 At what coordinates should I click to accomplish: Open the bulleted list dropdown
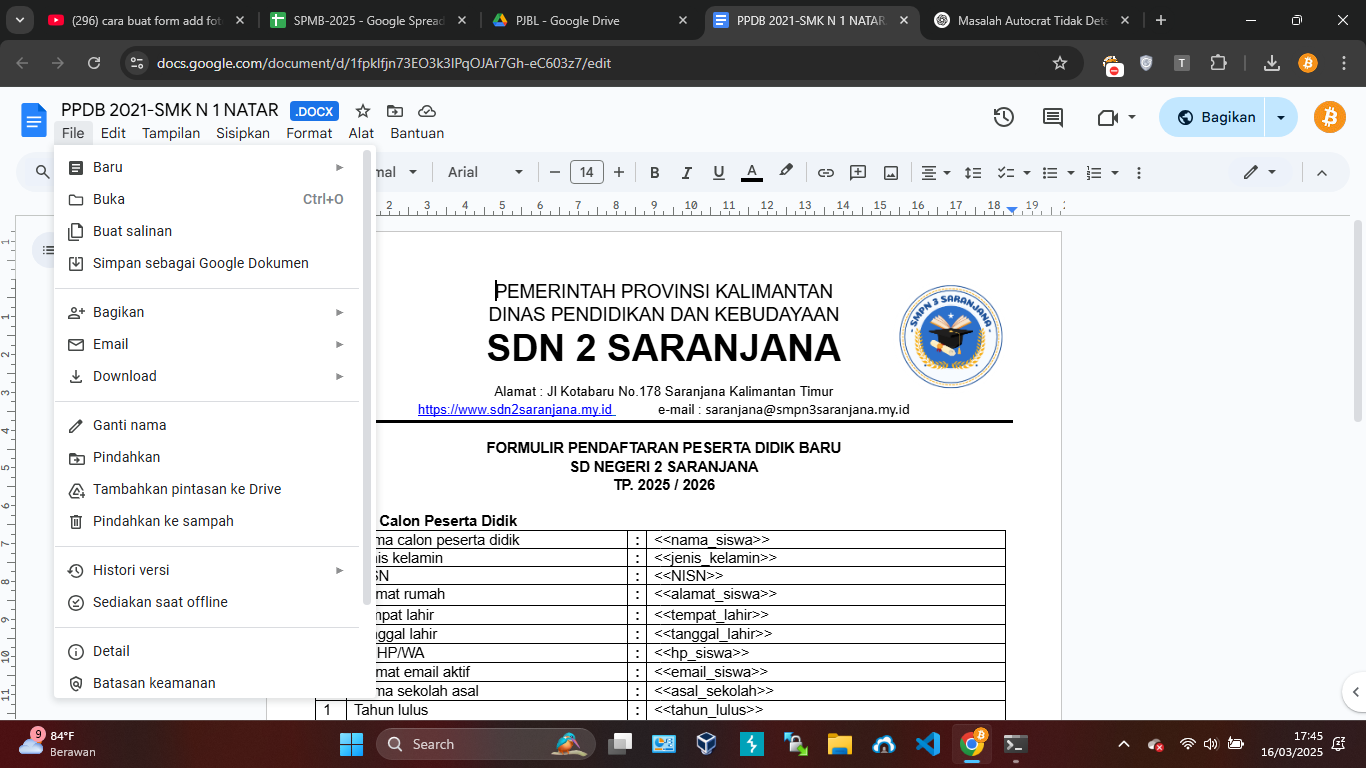point(1056,172)
